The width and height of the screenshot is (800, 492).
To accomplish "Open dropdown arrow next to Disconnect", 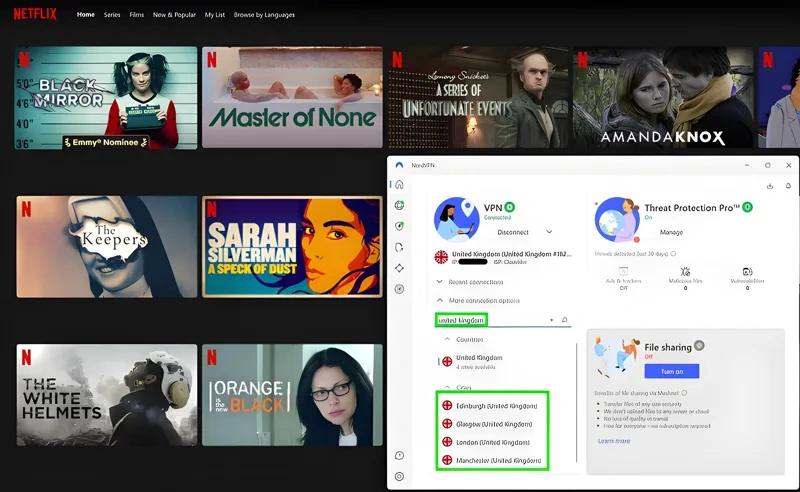I will tap(549, 232).
